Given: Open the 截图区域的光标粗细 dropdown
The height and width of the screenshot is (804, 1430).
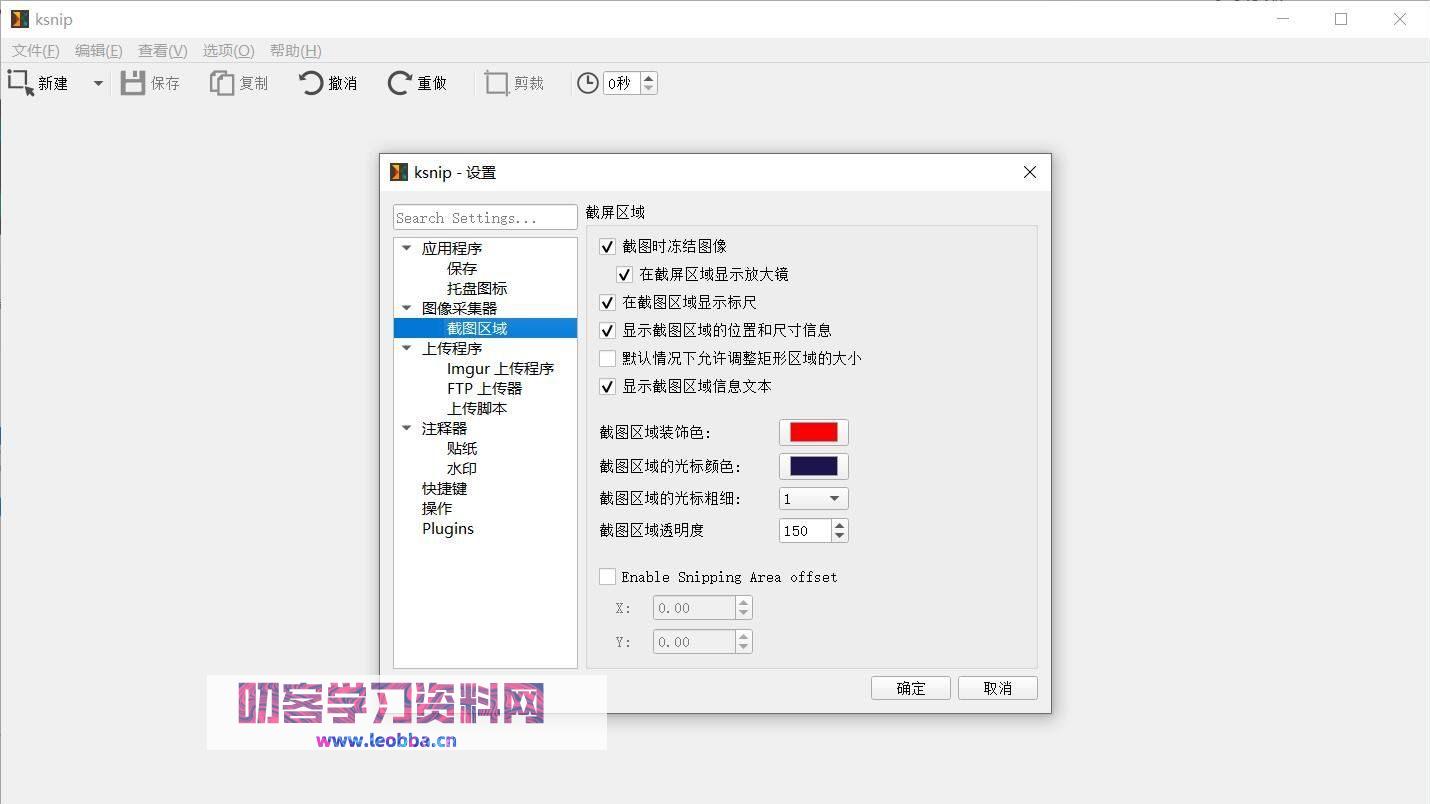Looking at the screenshot, I should (x=833, y=498).
